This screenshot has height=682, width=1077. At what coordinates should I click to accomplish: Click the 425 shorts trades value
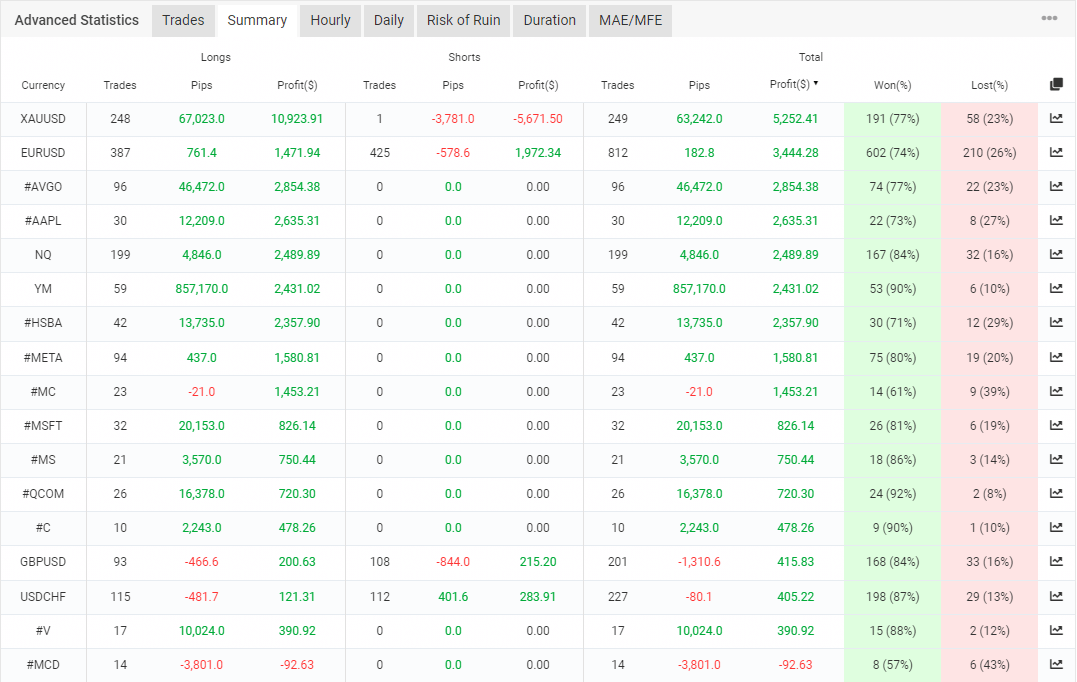pyautogui.click(x=380, y=153)
